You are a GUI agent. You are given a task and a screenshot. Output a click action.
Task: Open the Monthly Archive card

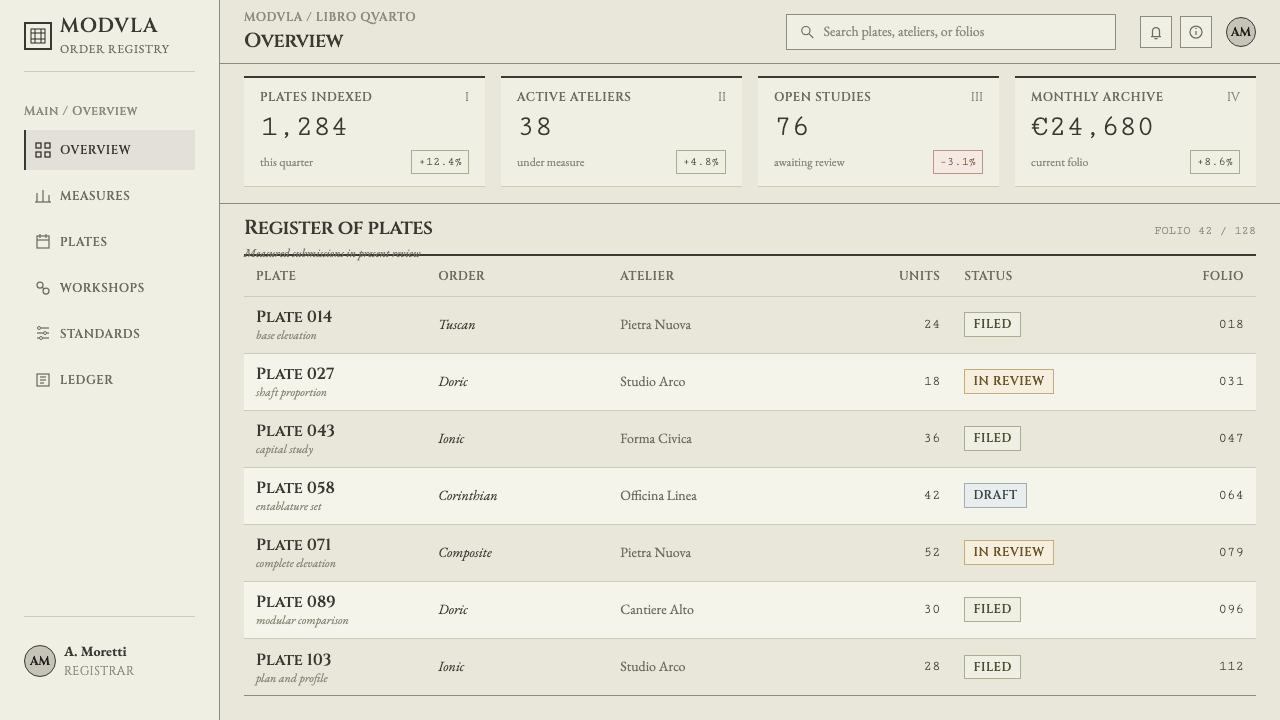coord(1135,131)
